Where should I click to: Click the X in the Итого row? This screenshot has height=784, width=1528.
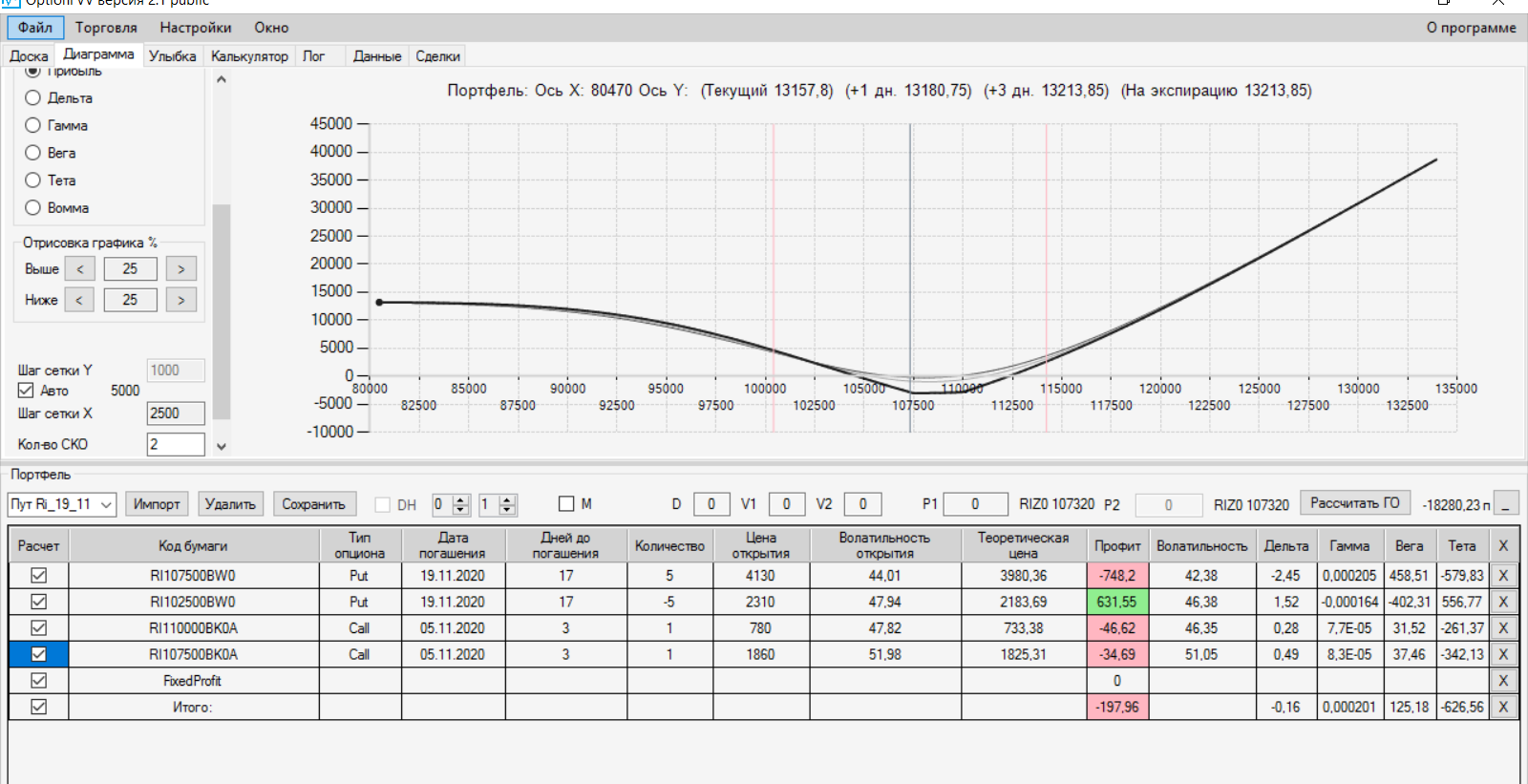pos(1503,707)
